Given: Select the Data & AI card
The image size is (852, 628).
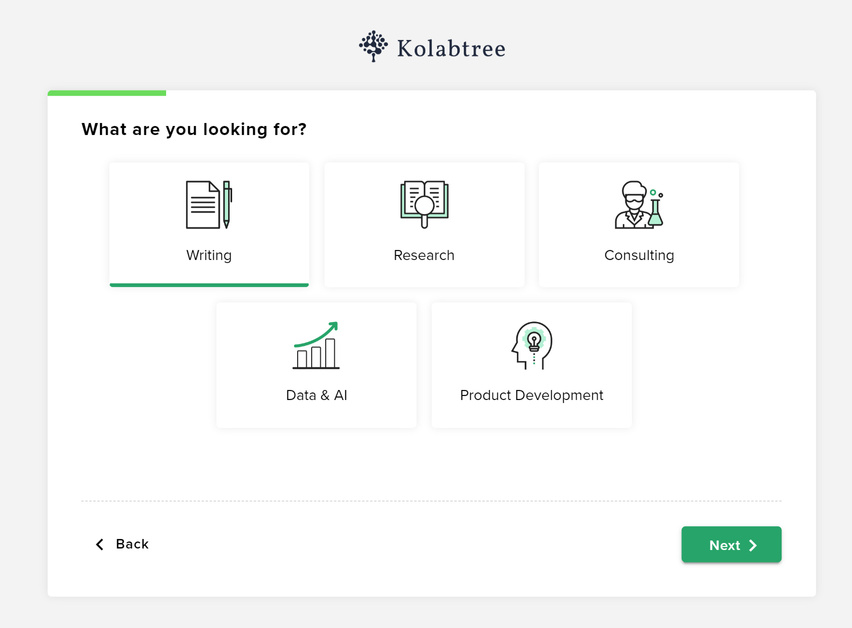Looking at the screenshot, I should pos(316,365).
